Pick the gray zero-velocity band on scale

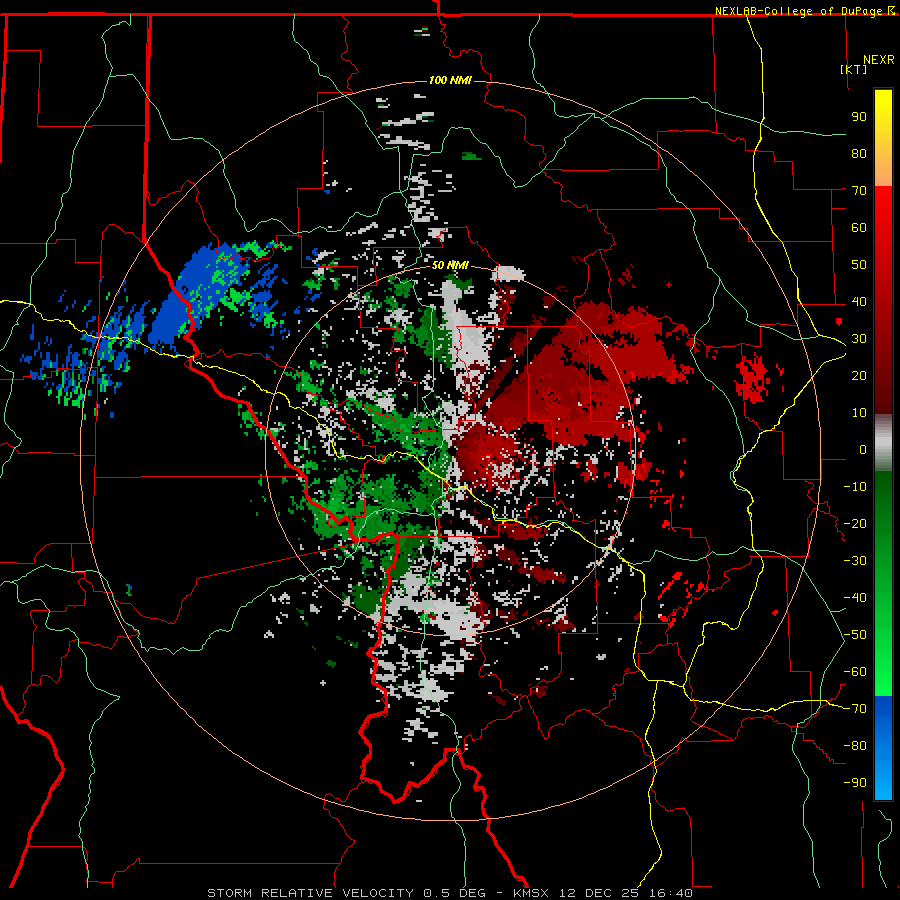pos(883,443)
